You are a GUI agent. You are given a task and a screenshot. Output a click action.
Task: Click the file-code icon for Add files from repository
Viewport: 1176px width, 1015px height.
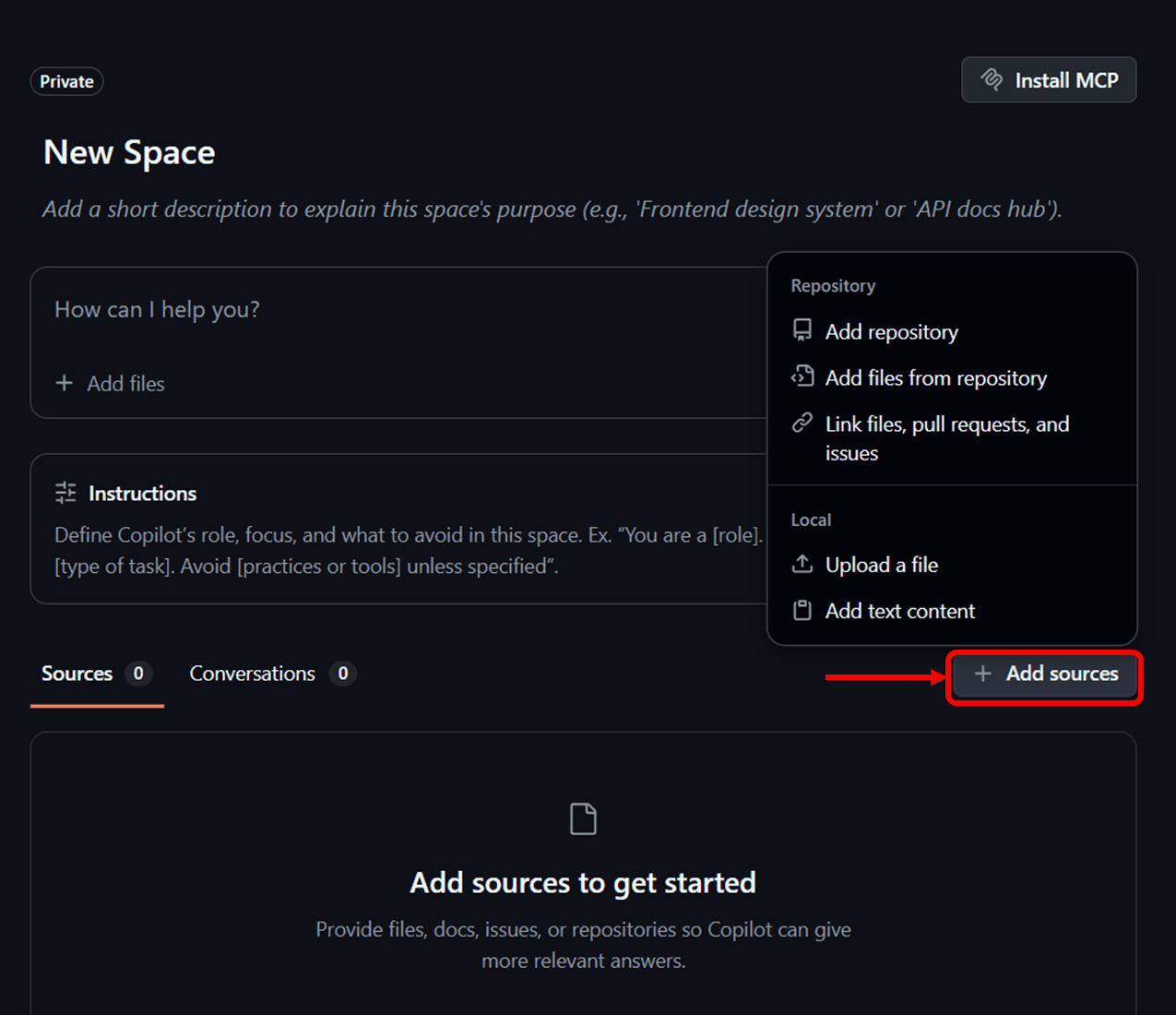click(x=802, y=376)
